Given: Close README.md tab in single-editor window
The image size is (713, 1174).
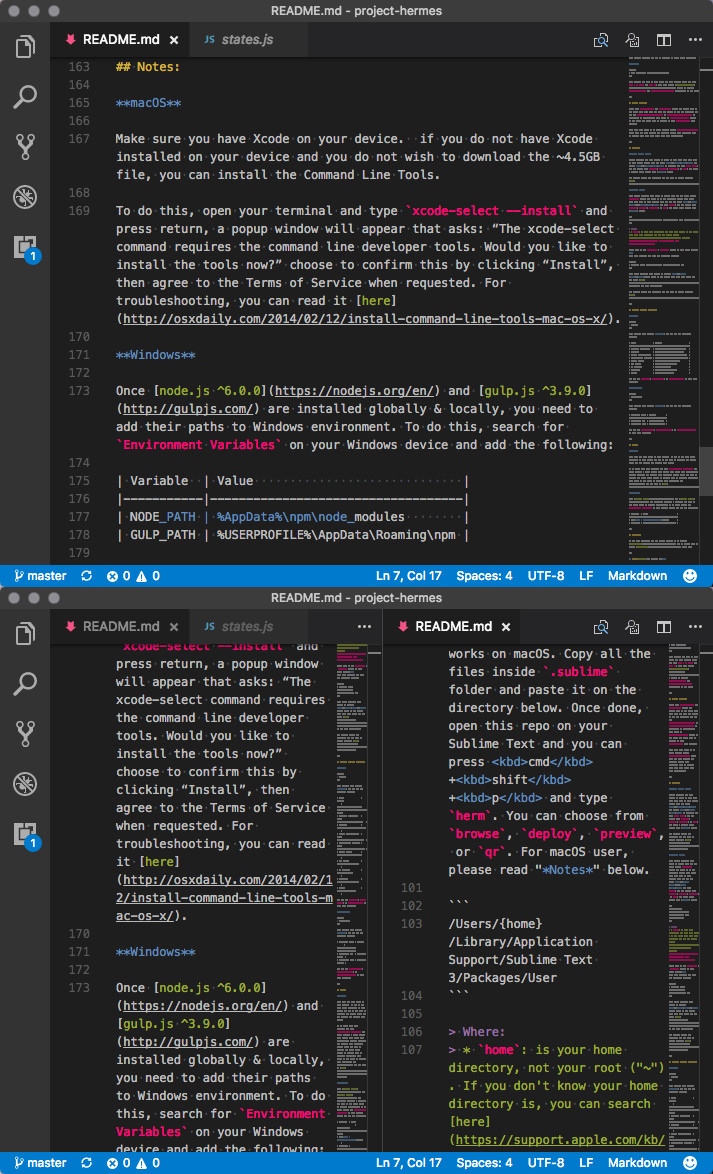Looking at the screenshot, I should pyautogui.click(x=174, y=40).
